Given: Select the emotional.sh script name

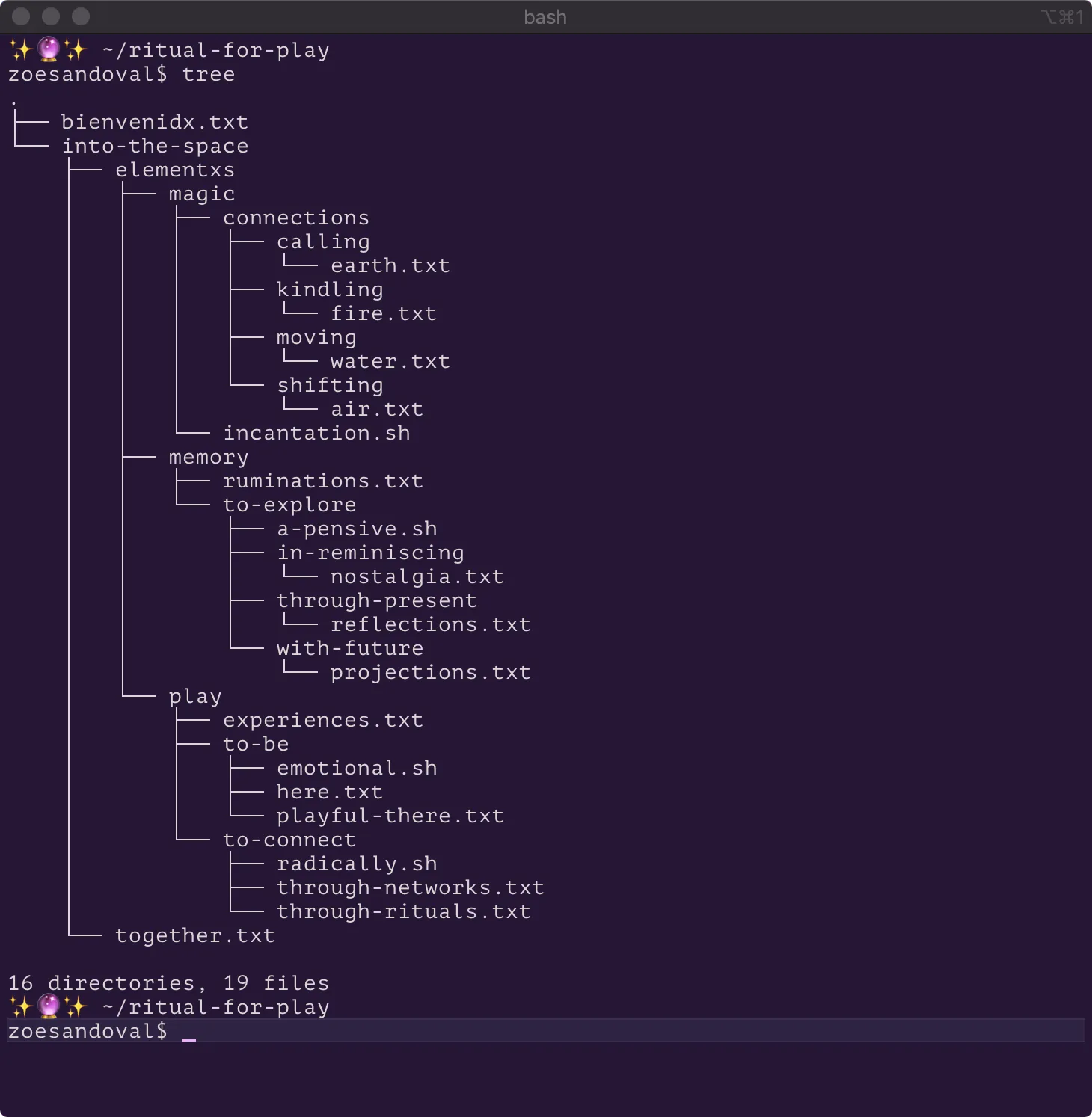Looking at the screenshot, I should tap(357, 769).
